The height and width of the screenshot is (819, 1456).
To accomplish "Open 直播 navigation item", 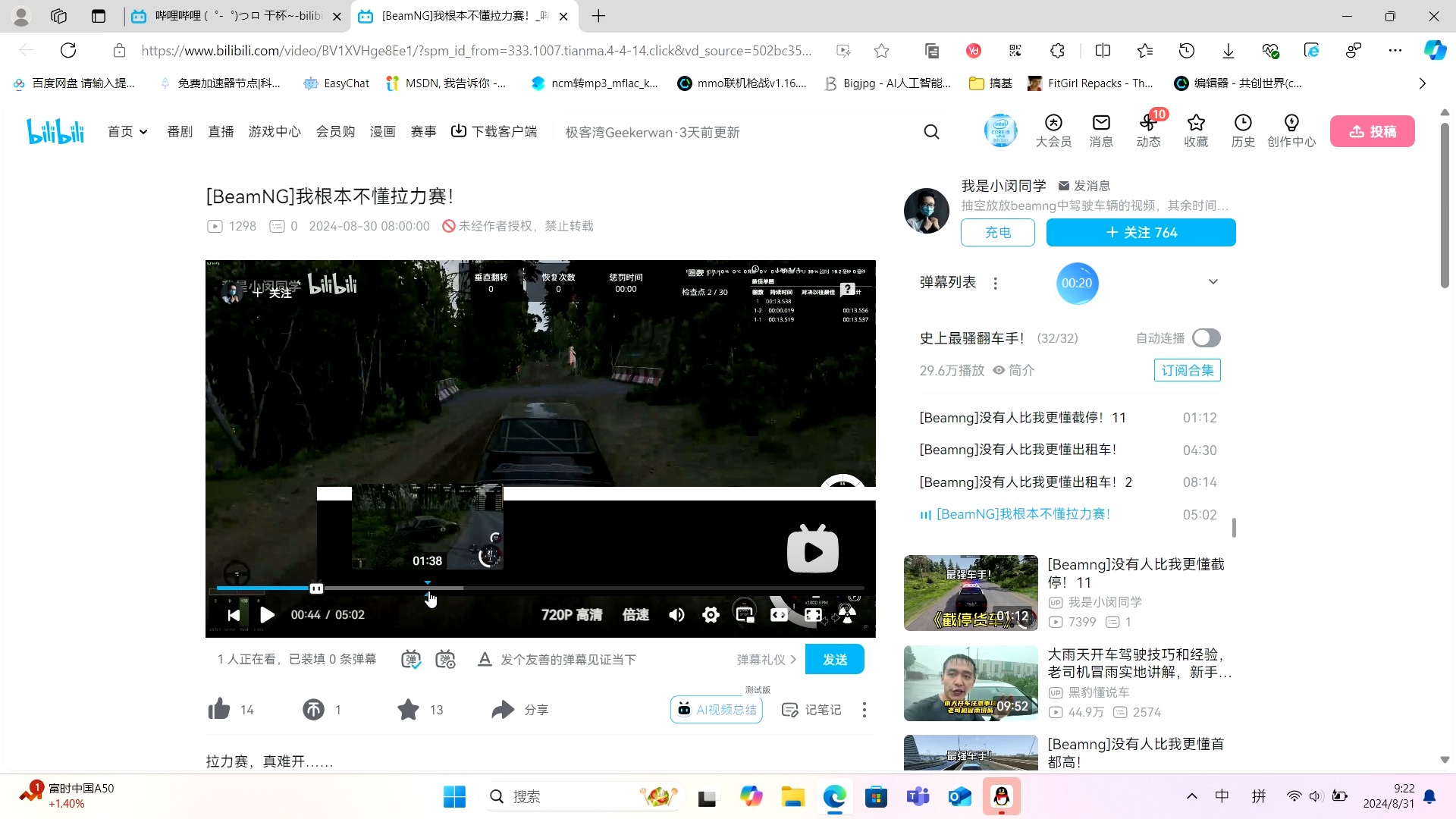I will (x=221, y=132).
